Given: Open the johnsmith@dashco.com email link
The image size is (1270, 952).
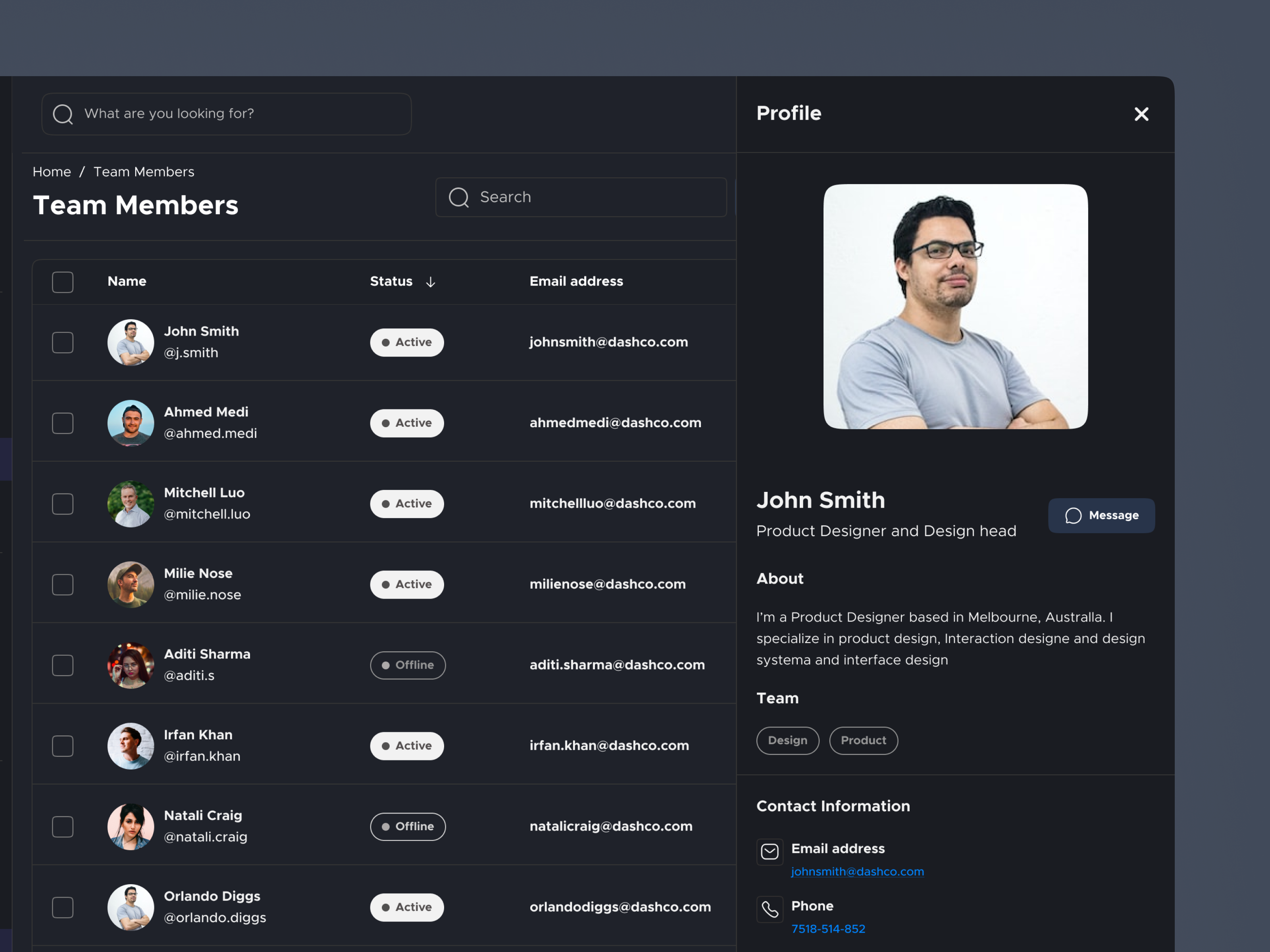Looking at the screenshot, I should (858, 871).
